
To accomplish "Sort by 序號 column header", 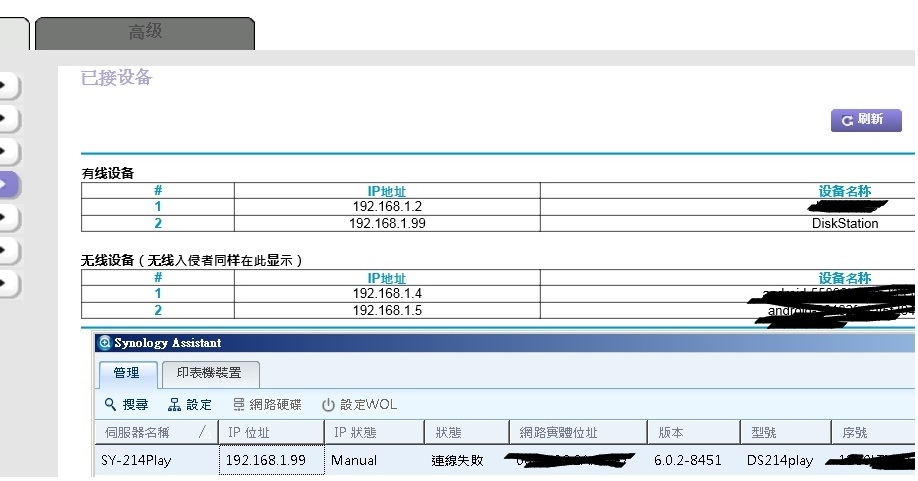I will pyautogui.click(x=873, y=432).
